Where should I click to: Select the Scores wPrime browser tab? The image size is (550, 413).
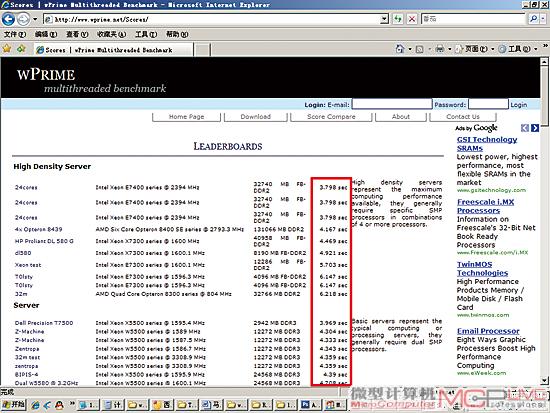coord(113,50)
